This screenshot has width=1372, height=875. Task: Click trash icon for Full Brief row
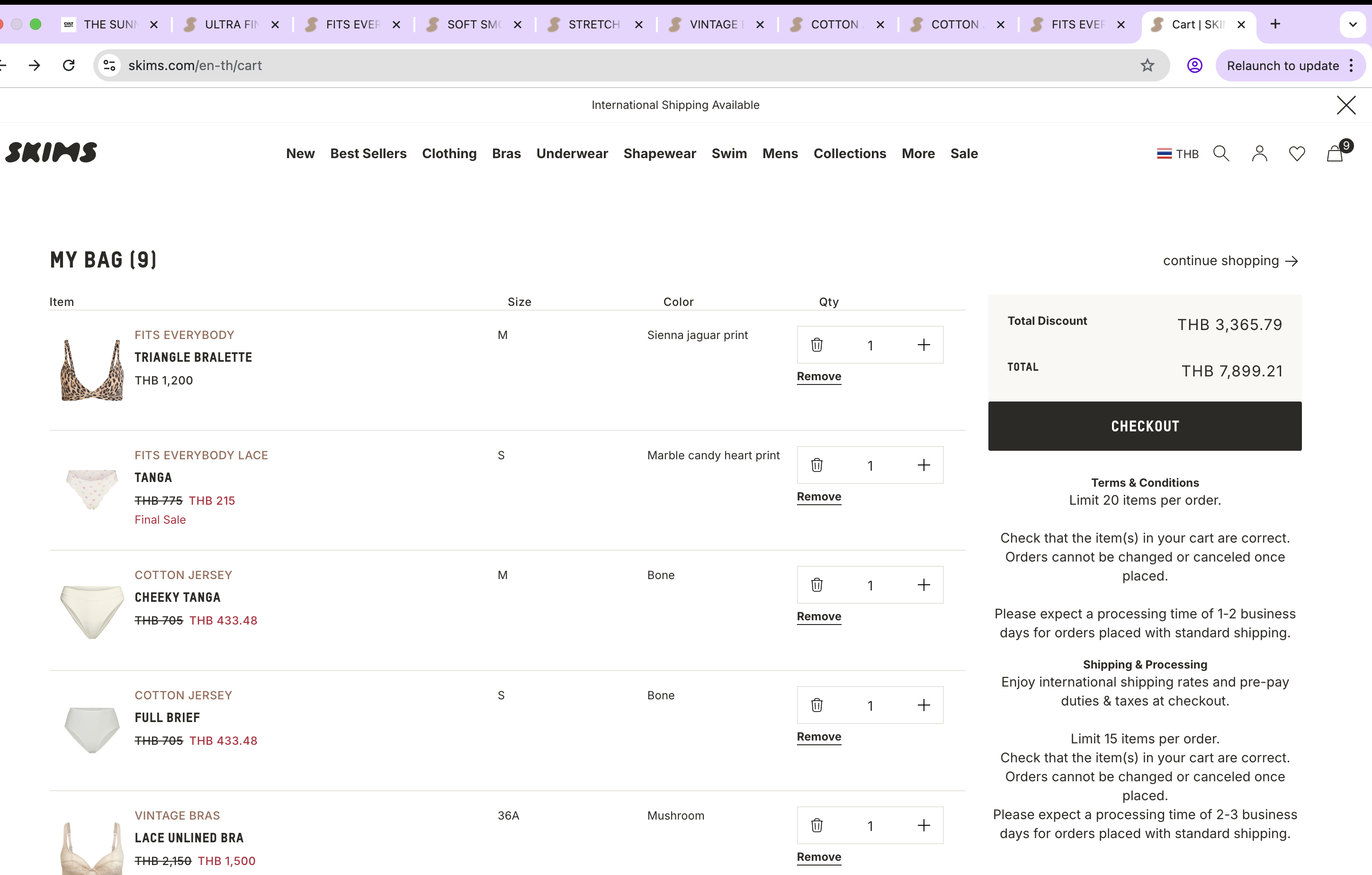(x=816, y=705)
